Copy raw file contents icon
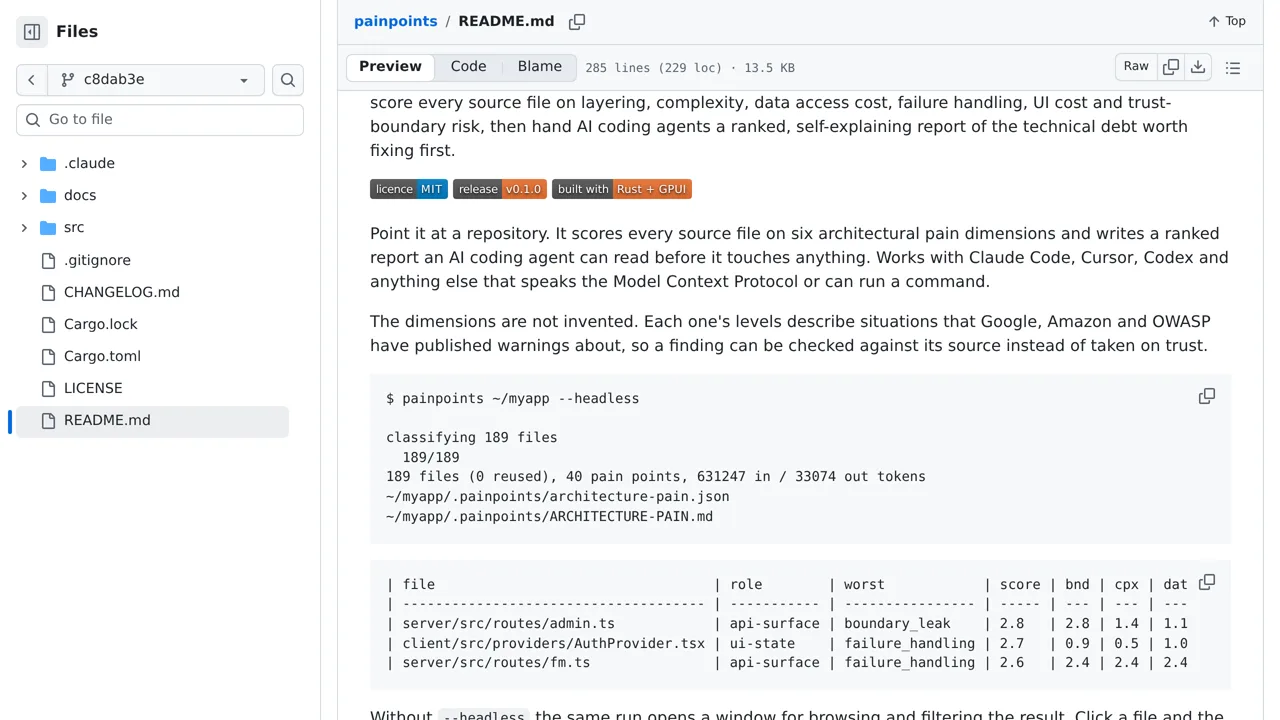1280x720 pixels. [x=1171, y=67]
